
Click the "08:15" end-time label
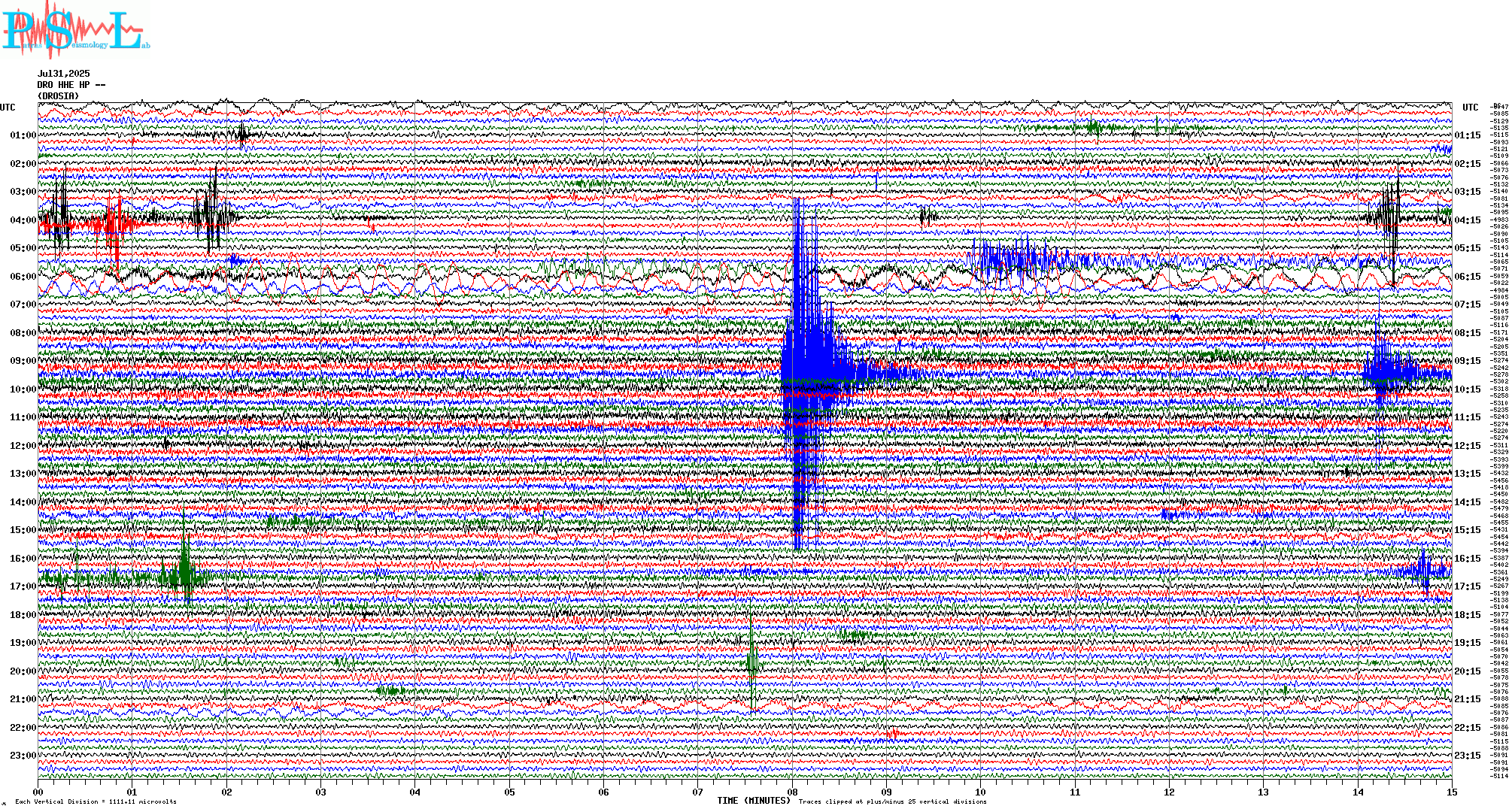1468,333
